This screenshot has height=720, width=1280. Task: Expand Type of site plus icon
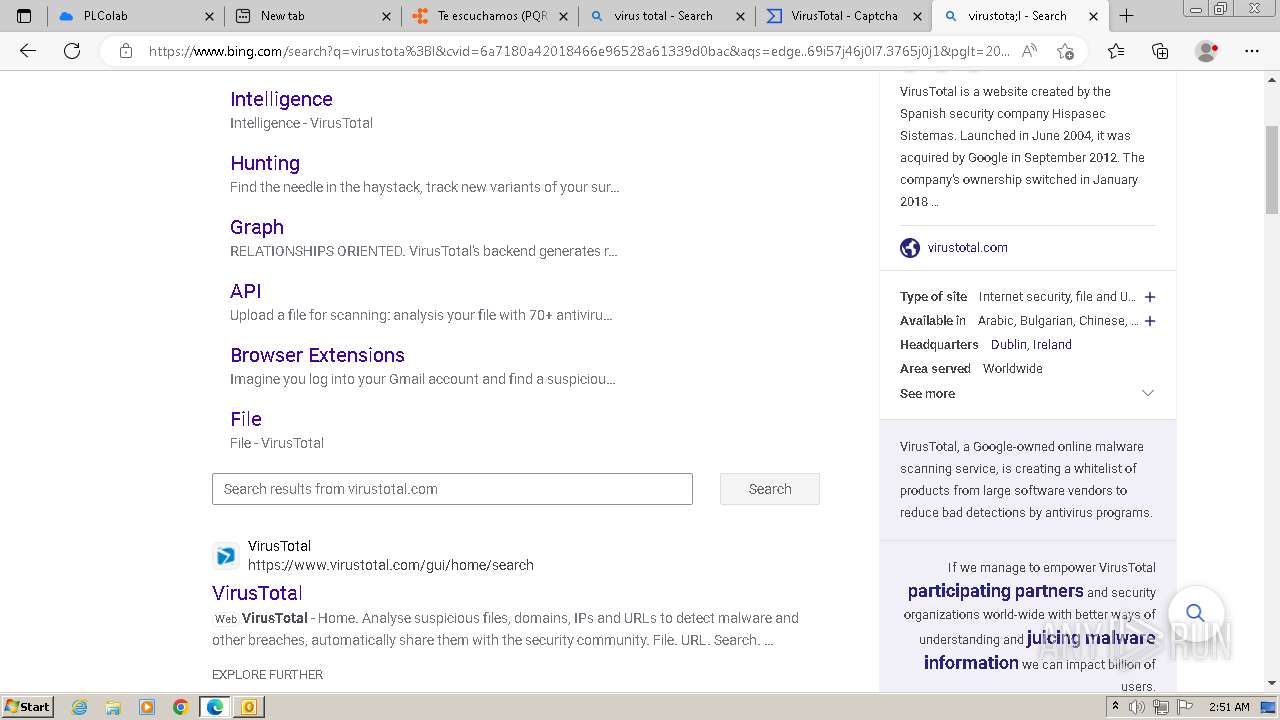pyautogui.click(x=1150, y=297)
